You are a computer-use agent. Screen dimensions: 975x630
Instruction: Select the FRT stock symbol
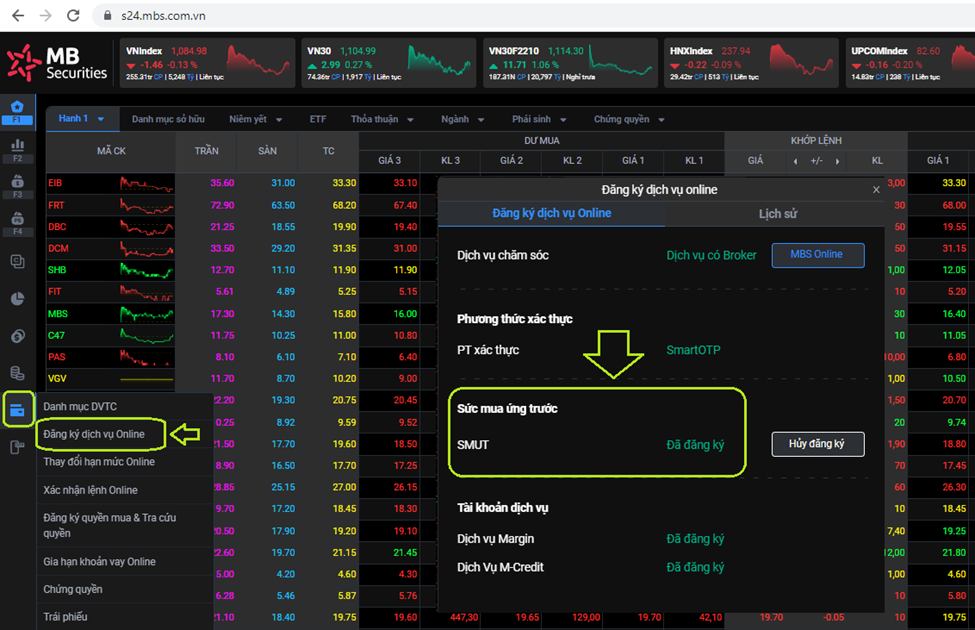tap(56, 205)
